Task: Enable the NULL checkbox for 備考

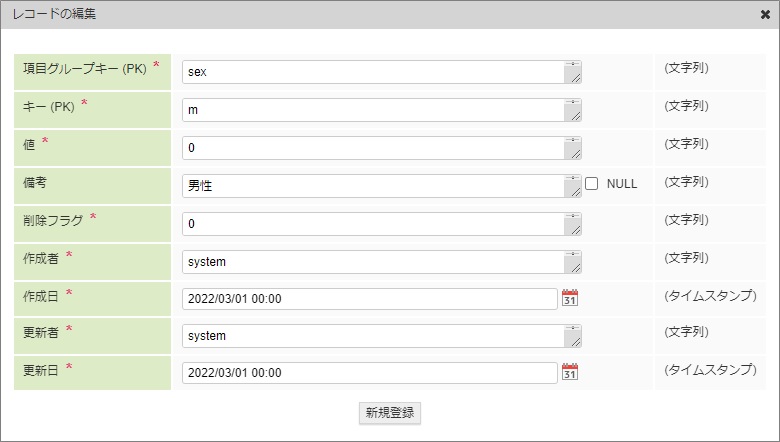Action: [592, 184]
